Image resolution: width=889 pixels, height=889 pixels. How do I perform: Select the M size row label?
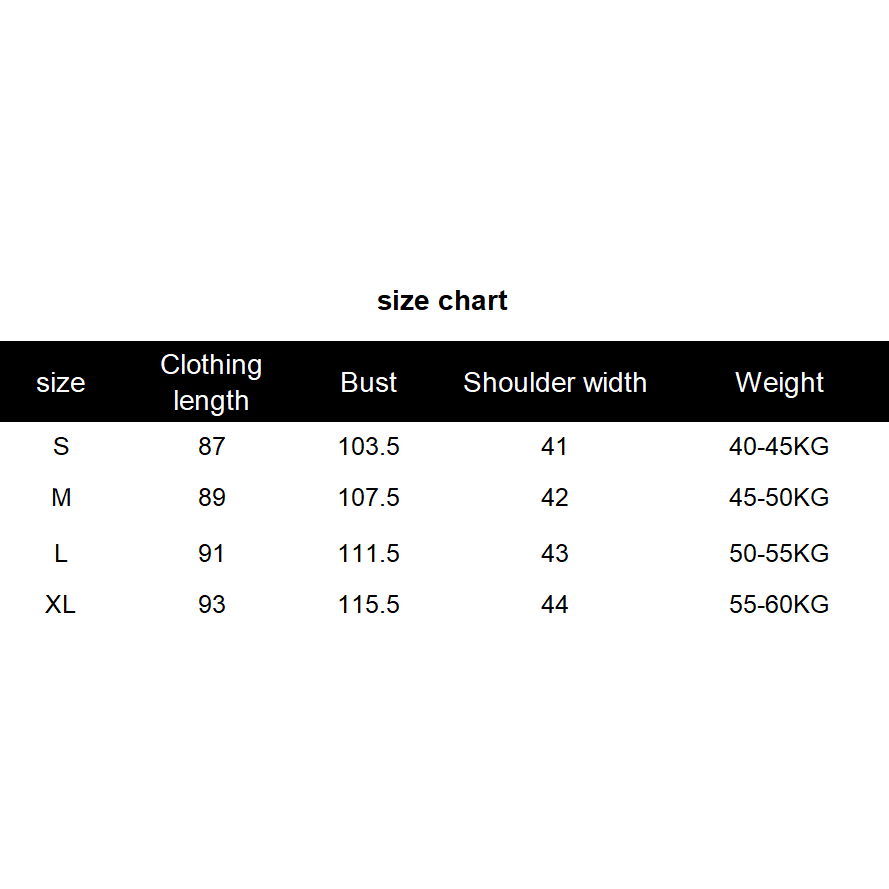click(61, 498)
